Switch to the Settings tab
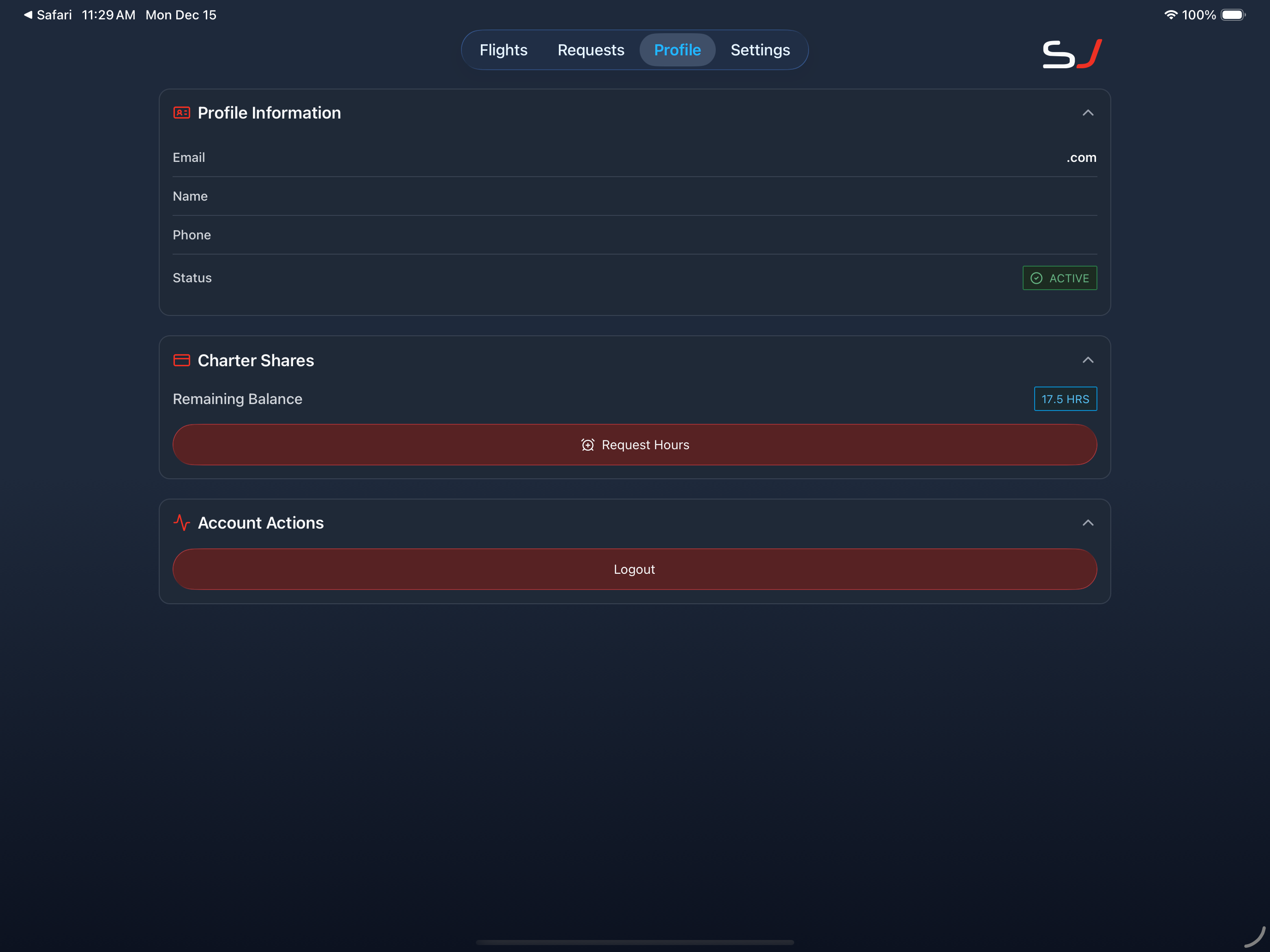The width and height of the screenshot is (1270, 952). click(x=760, y=50)
